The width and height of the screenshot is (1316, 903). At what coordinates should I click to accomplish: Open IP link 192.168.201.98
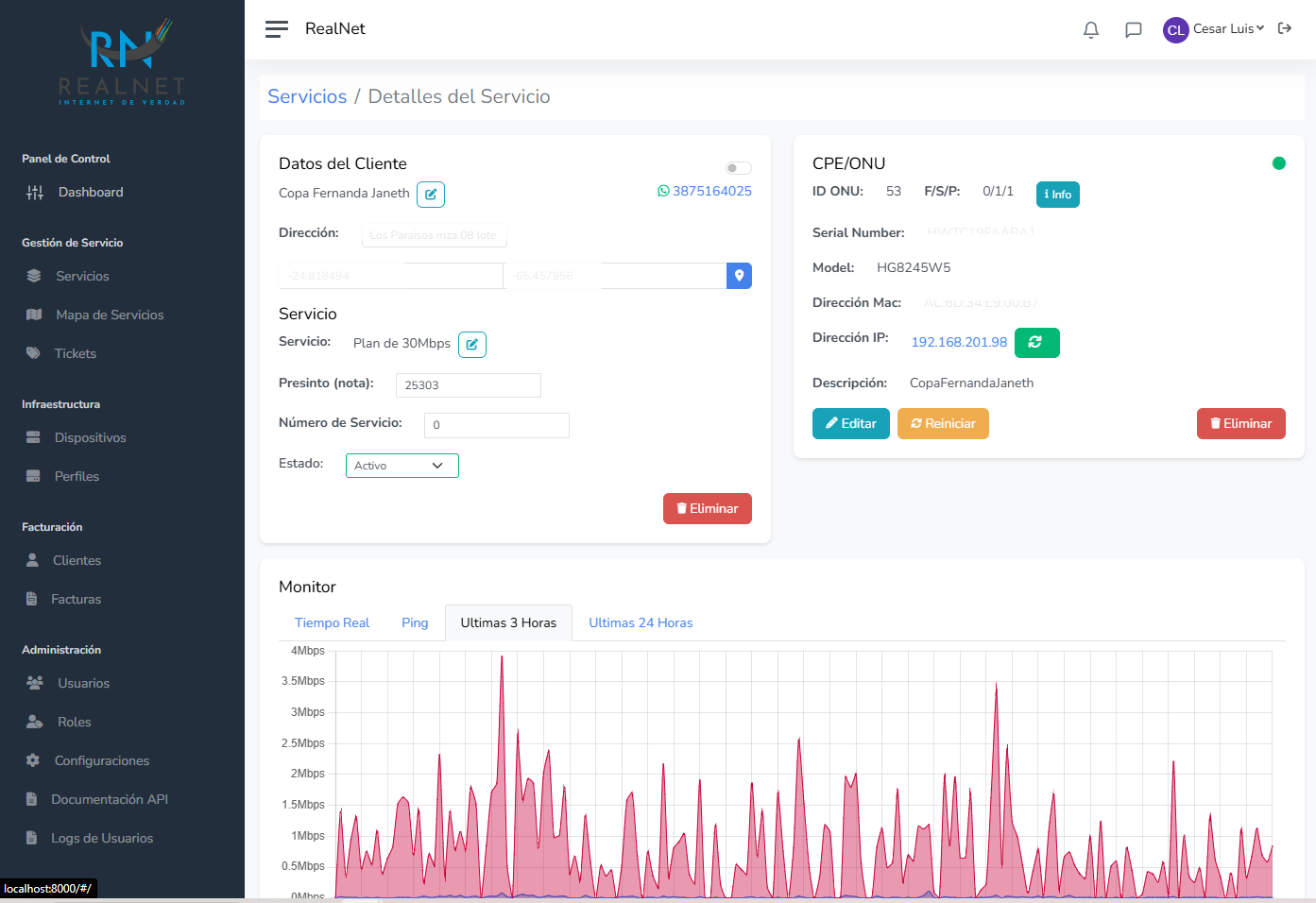[959, 342]
